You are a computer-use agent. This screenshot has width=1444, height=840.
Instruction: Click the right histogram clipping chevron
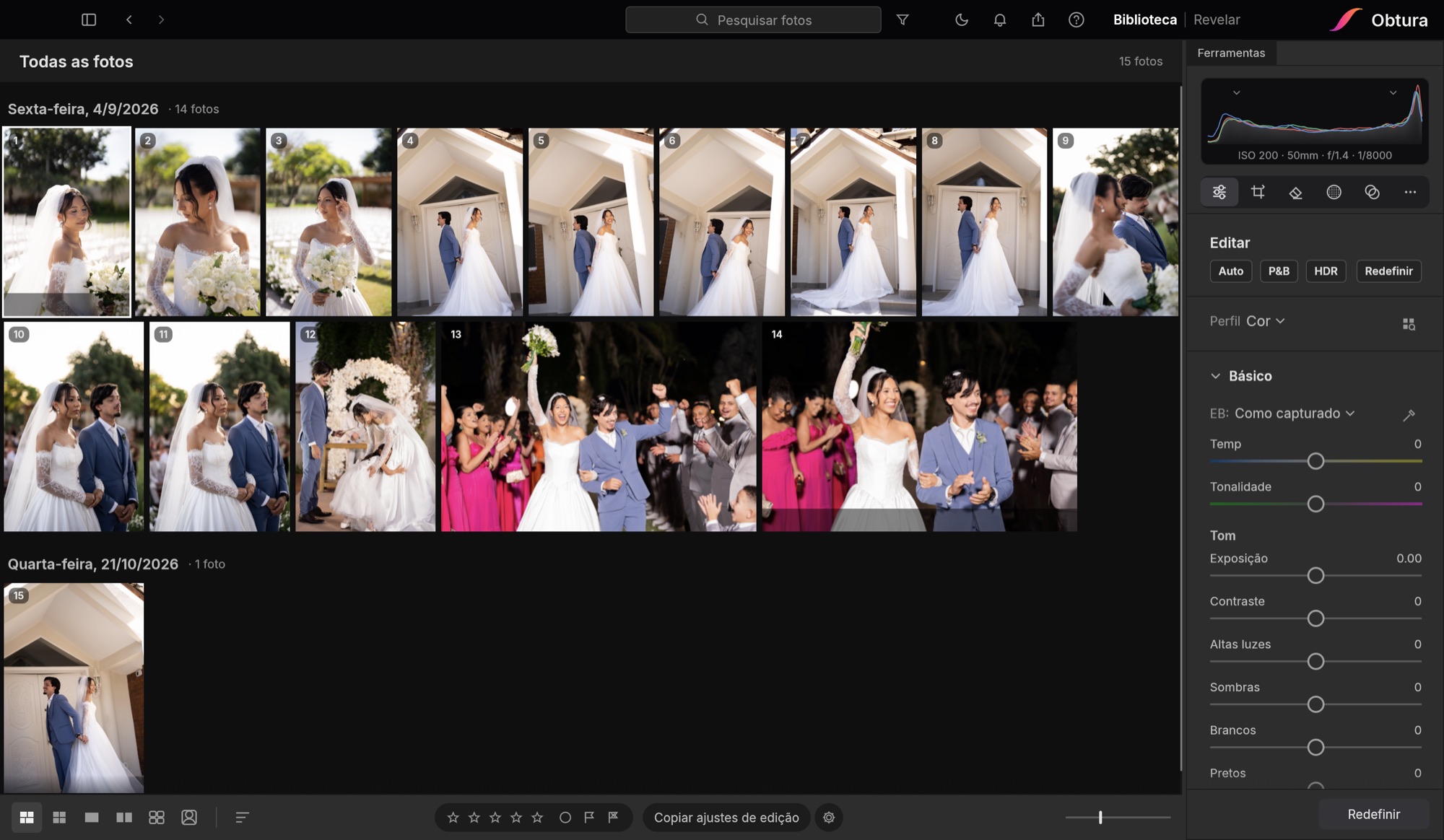click(x=1393, y=92)
